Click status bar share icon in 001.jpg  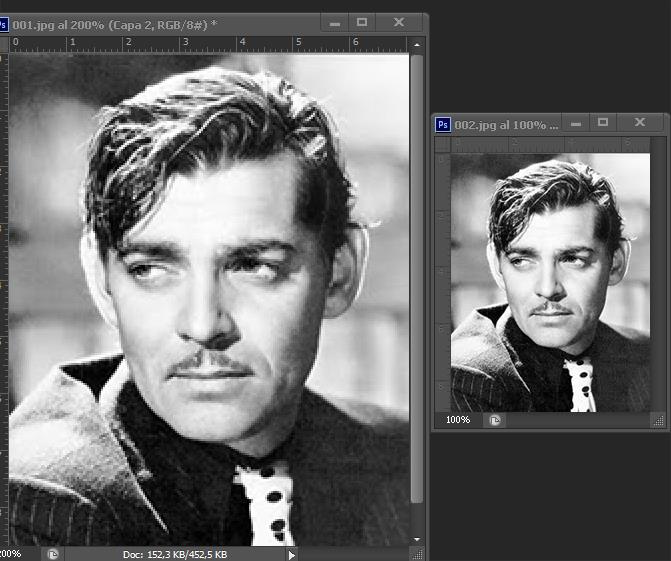click(x=53, y=555)
